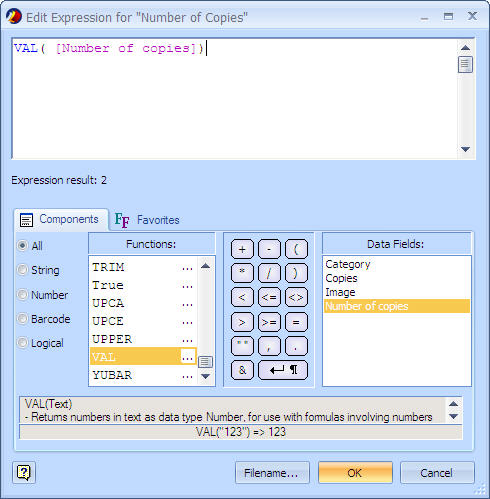The width and height of the screenshot is (490, 499).
Task: Insert double quotes into expression
Action: click(x=242, y=346)
